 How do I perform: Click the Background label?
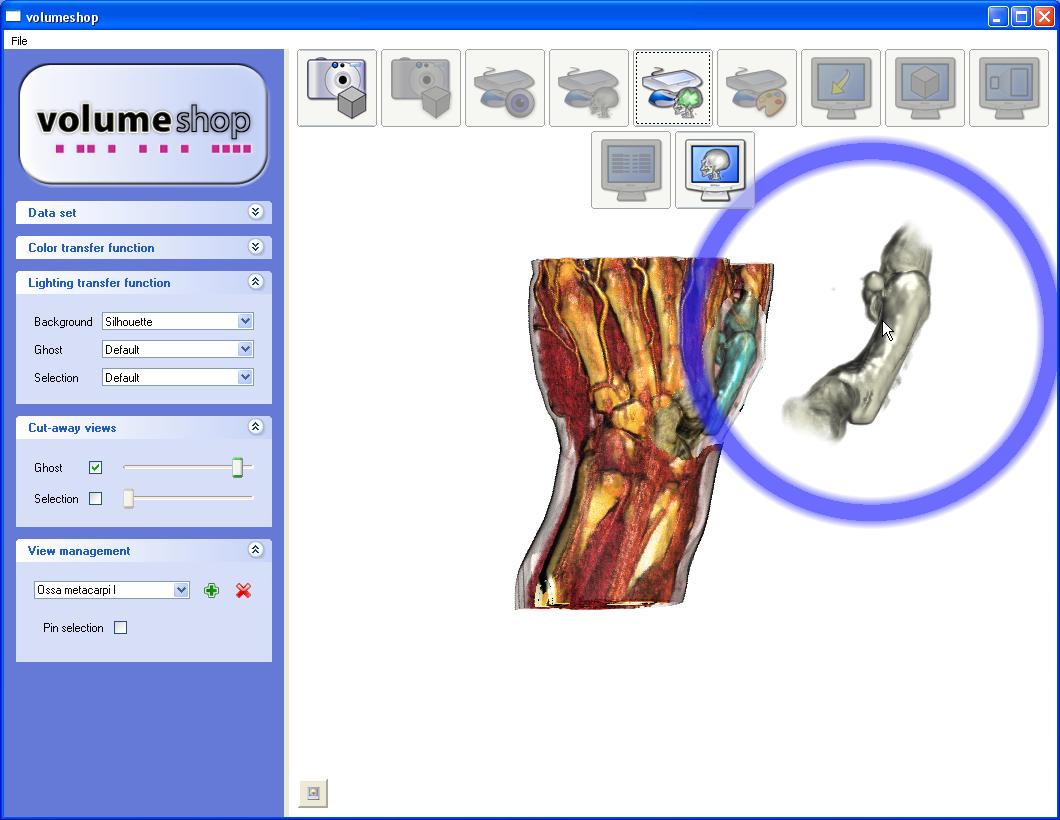pos(63,322)
